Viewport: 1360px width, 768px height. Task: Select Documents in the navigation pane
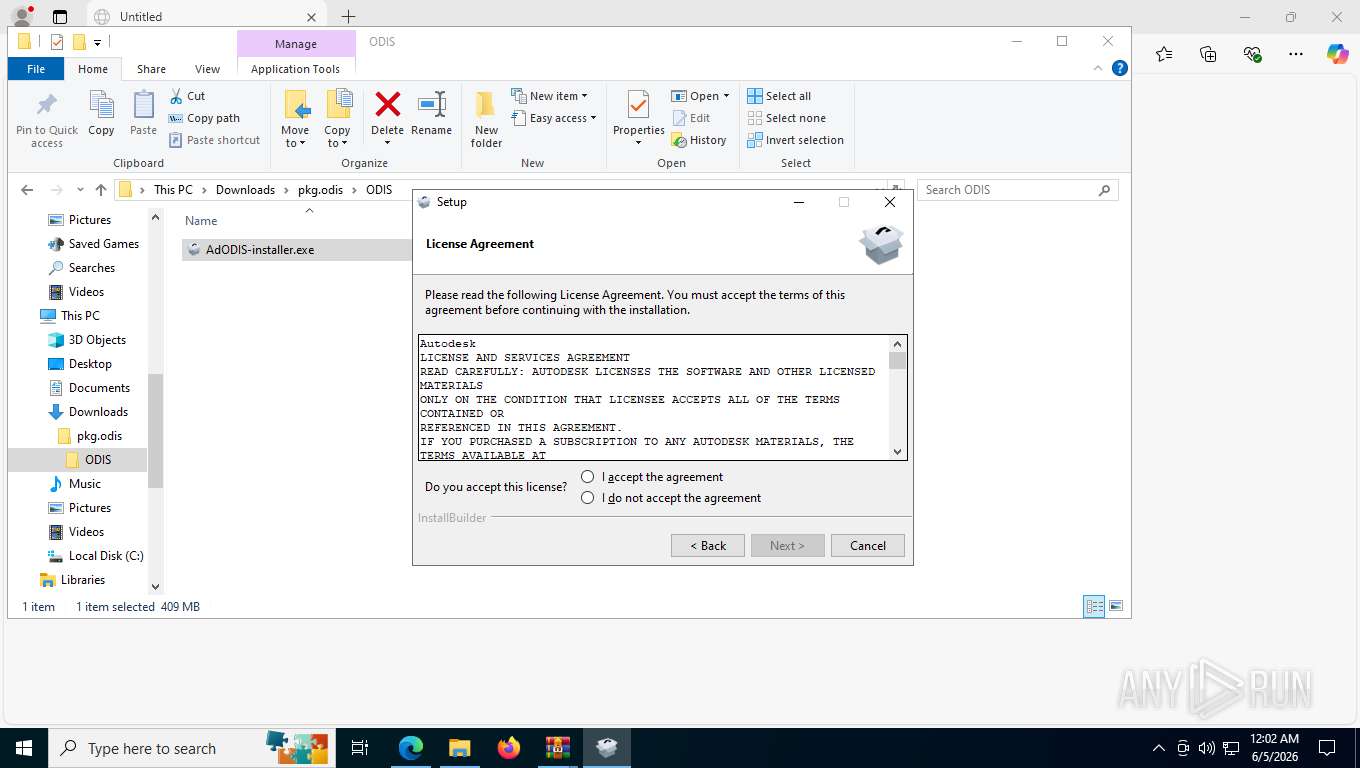99,388
